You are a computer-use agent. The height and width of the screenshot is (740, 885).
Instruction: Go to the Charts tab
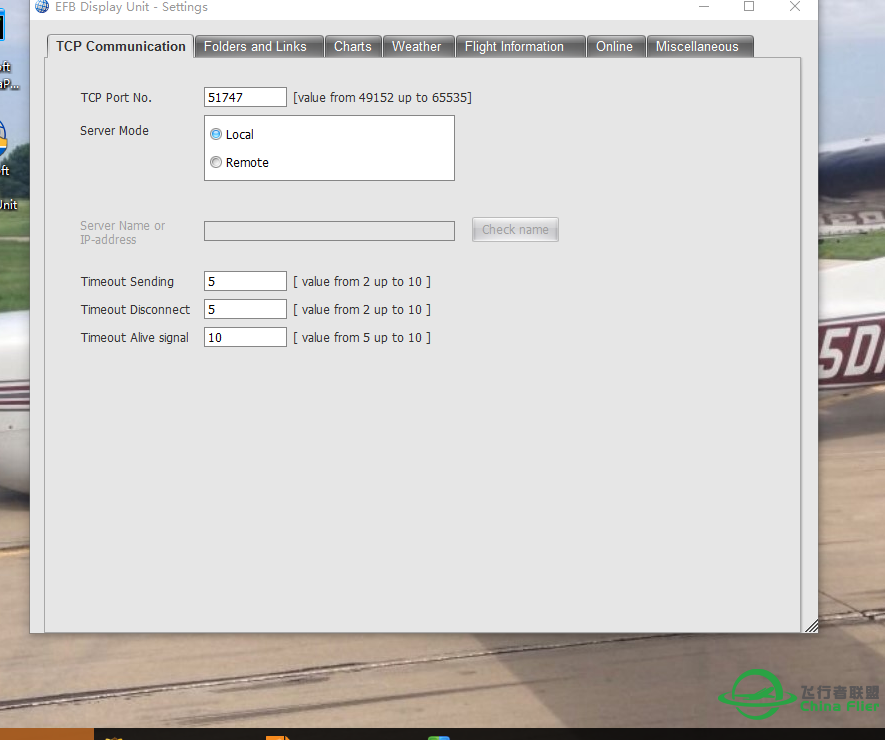(x=352, y=46)
